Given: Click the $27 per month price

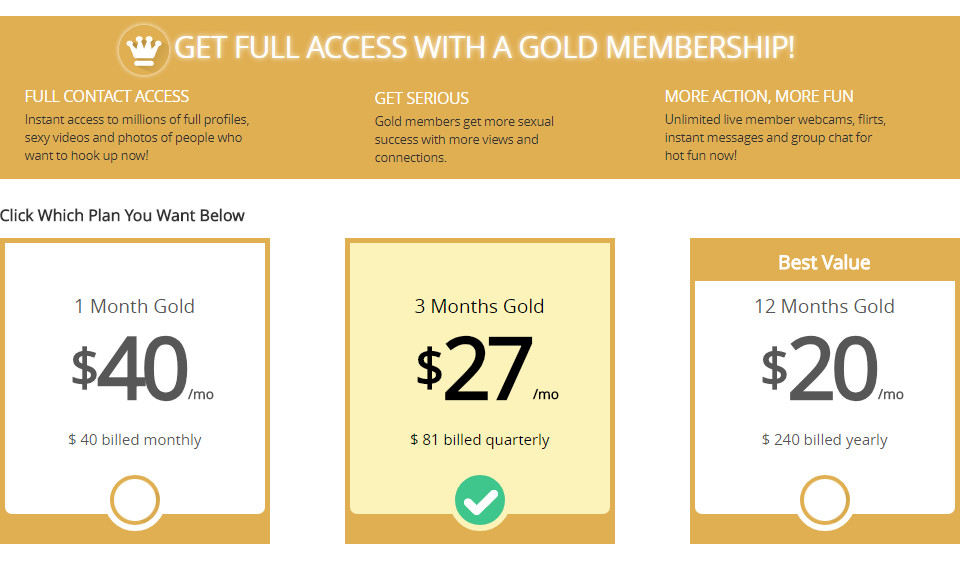Looking at the screenshot, I should [x=486, y=370].
